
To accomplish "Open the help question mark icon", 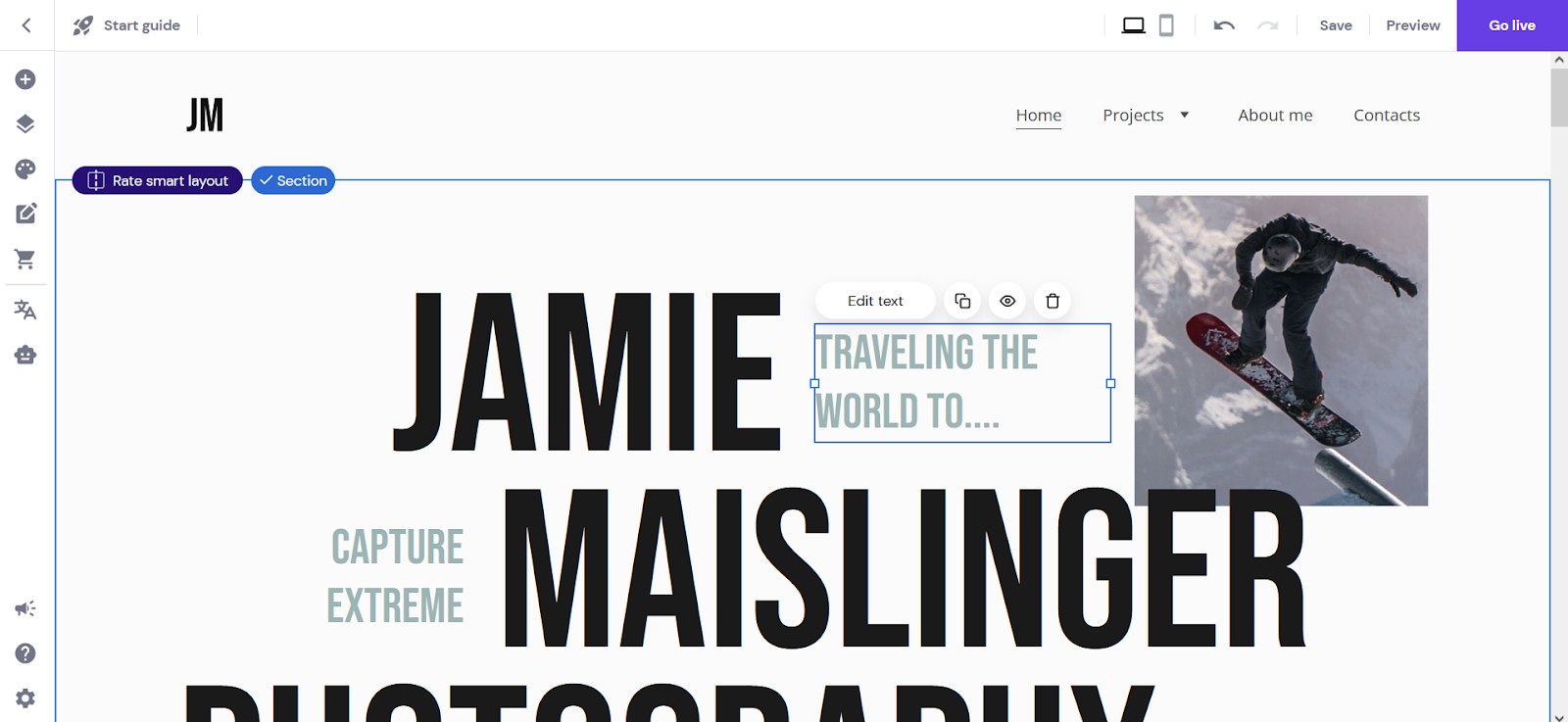I will point(25,653).
